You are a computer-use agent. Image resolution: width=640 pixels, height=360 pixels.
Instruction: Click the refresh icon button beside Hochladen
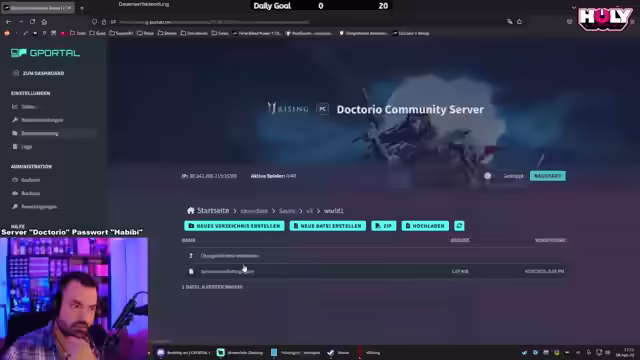pyautogui.click(x=459, y=226)
